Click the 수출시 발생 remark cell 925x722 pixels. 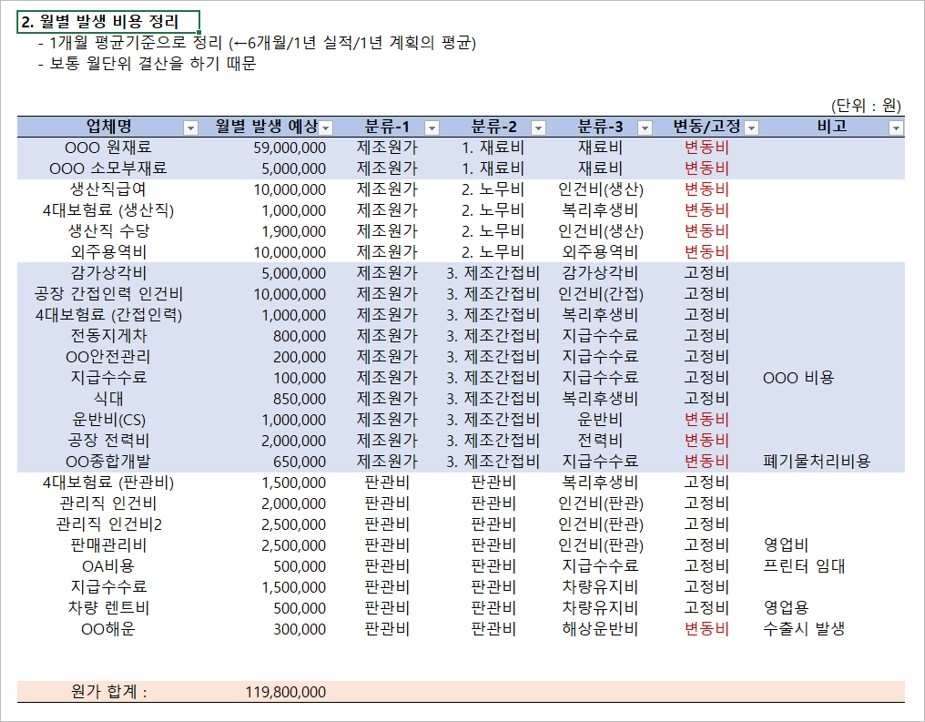[x=804, y=629]
